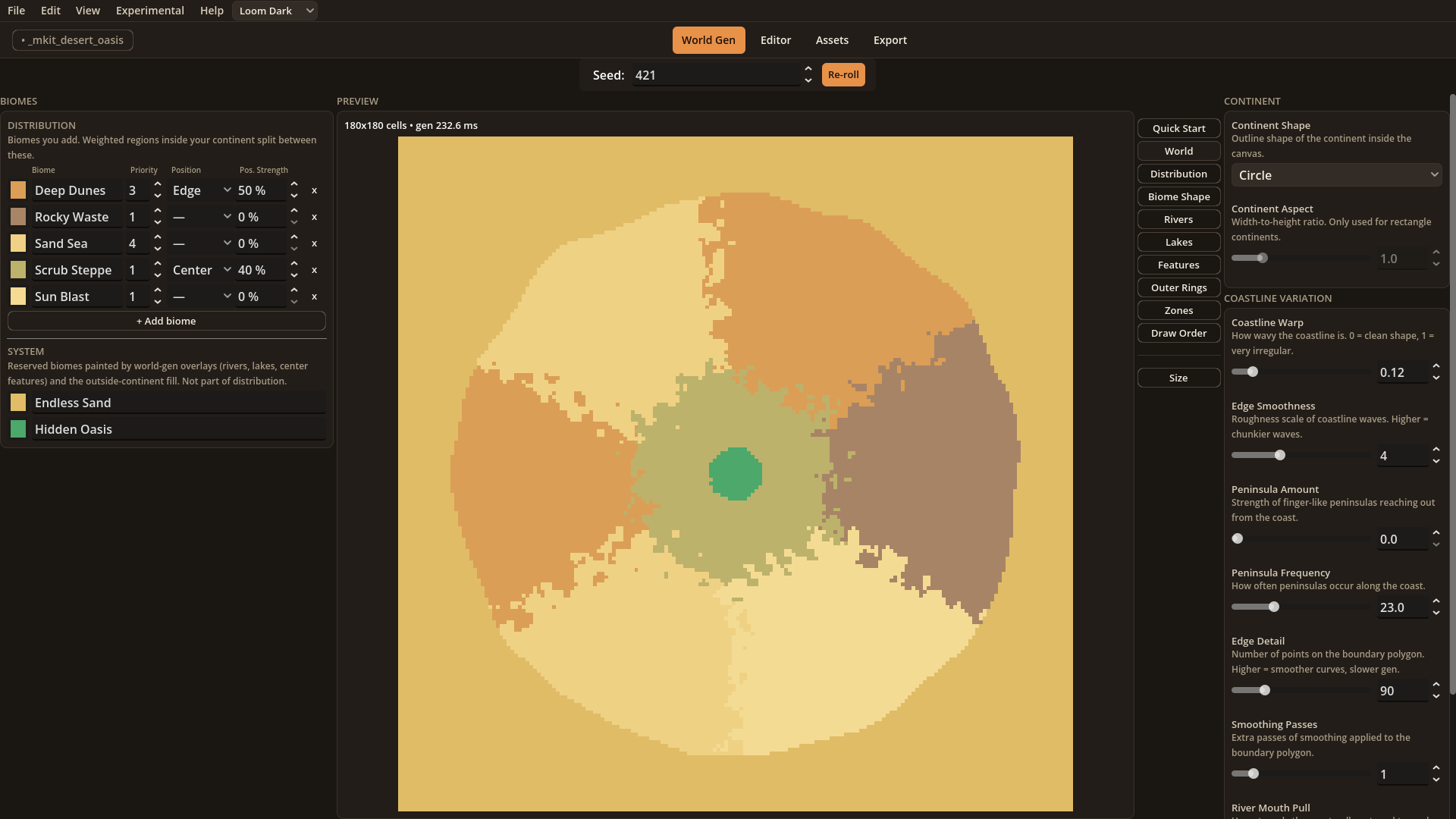
Task: Open Sand Sea Position dropdown
Action: click(x=201, y=243)
